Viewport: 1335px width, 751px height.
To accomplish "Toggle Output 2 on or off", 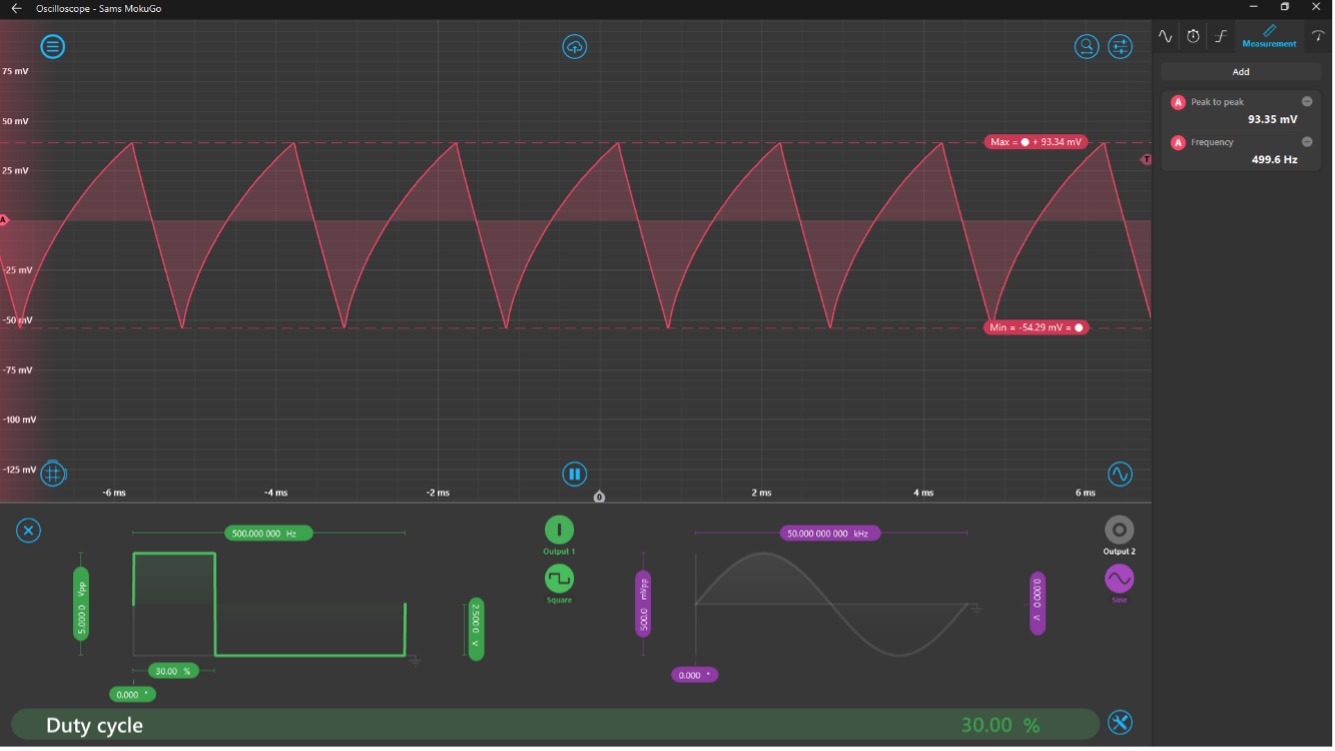I will coord(1119,529).
